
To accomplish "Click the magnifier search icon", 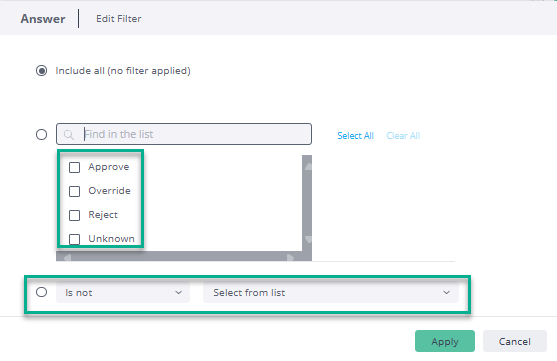I will (69, 135).
